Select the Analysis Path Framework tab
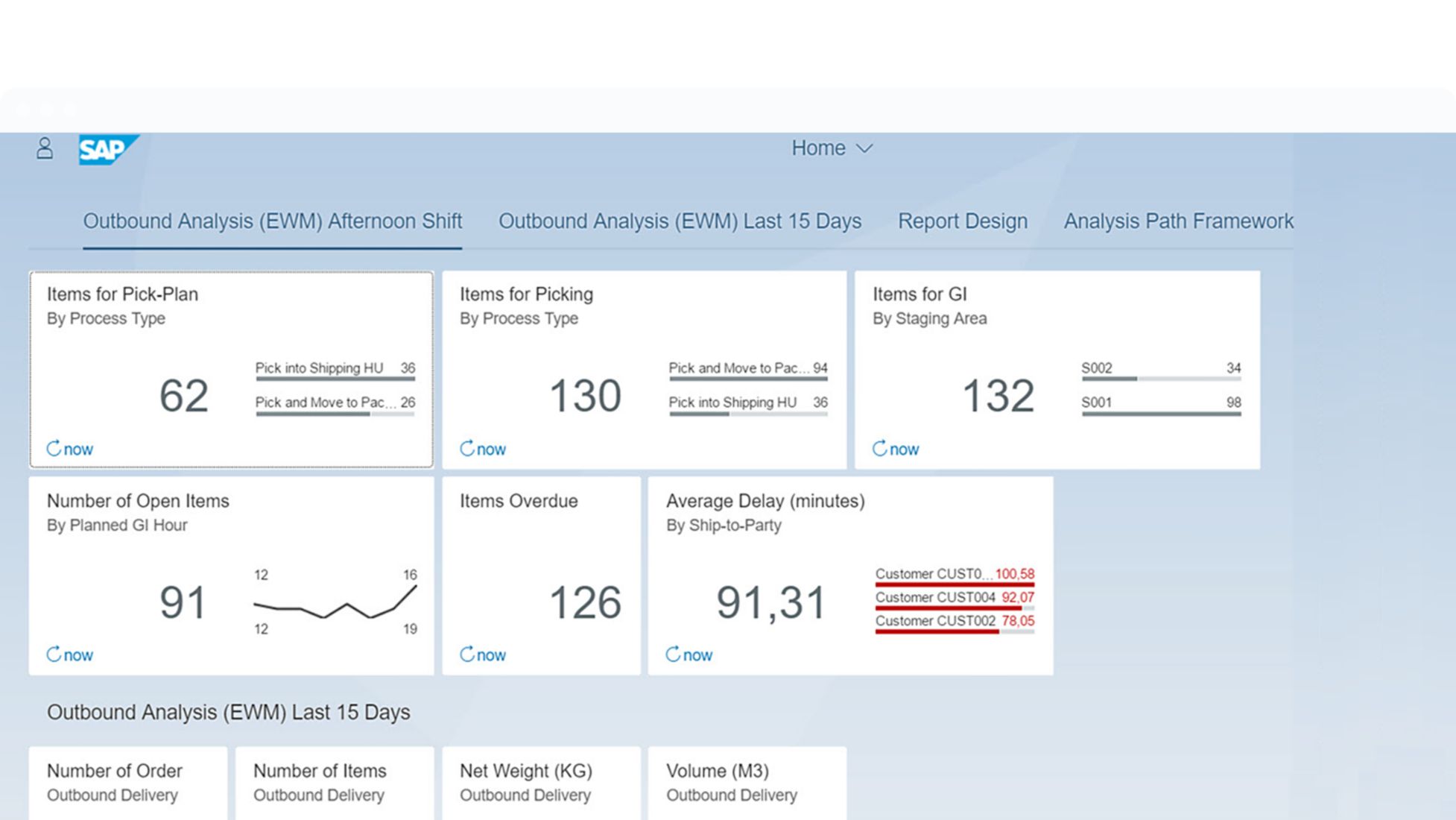Viewport: 1456px width, 820px height. [1178, 221]
